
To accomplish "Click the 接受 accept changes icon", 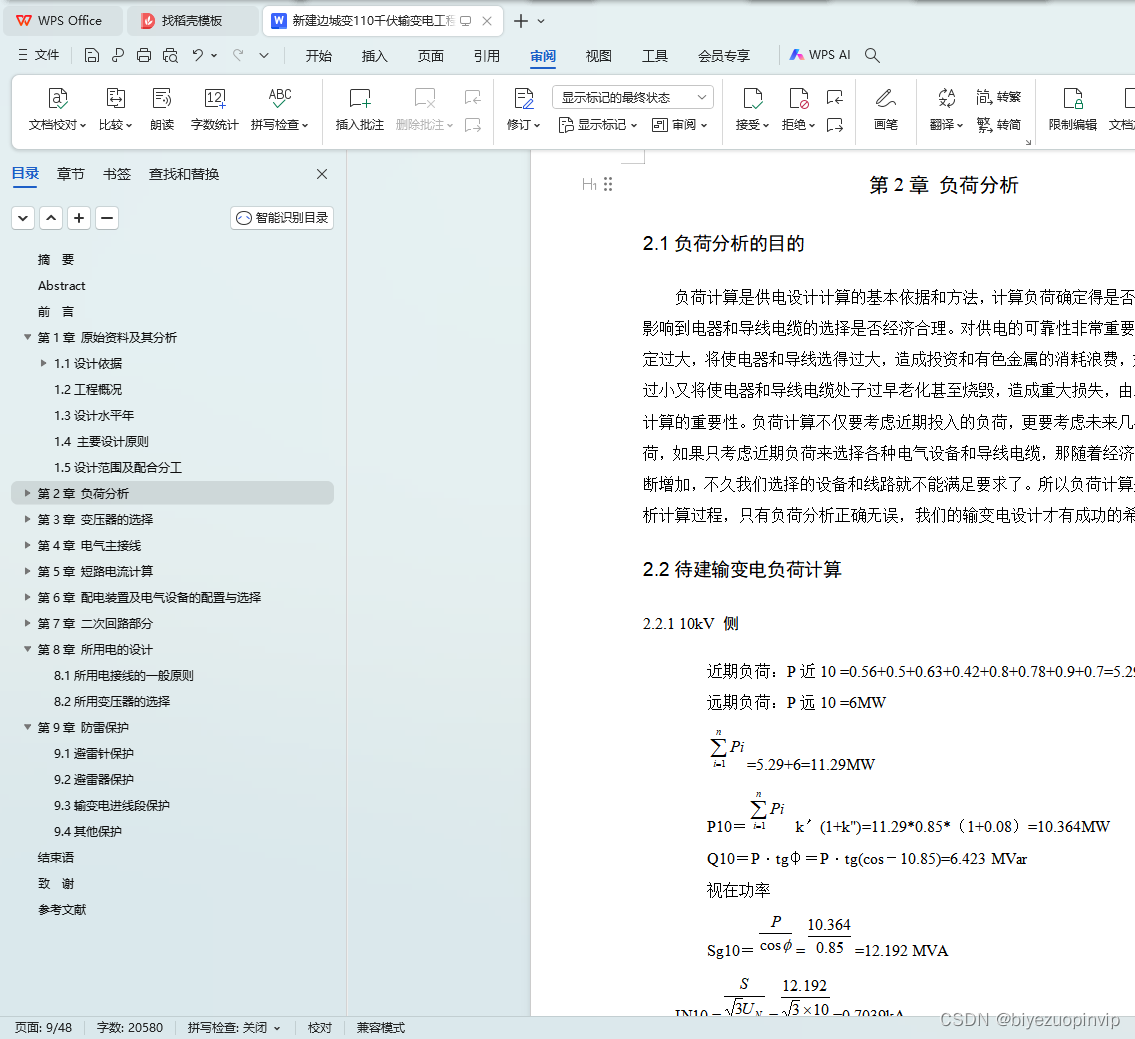I will coord(753,98).
